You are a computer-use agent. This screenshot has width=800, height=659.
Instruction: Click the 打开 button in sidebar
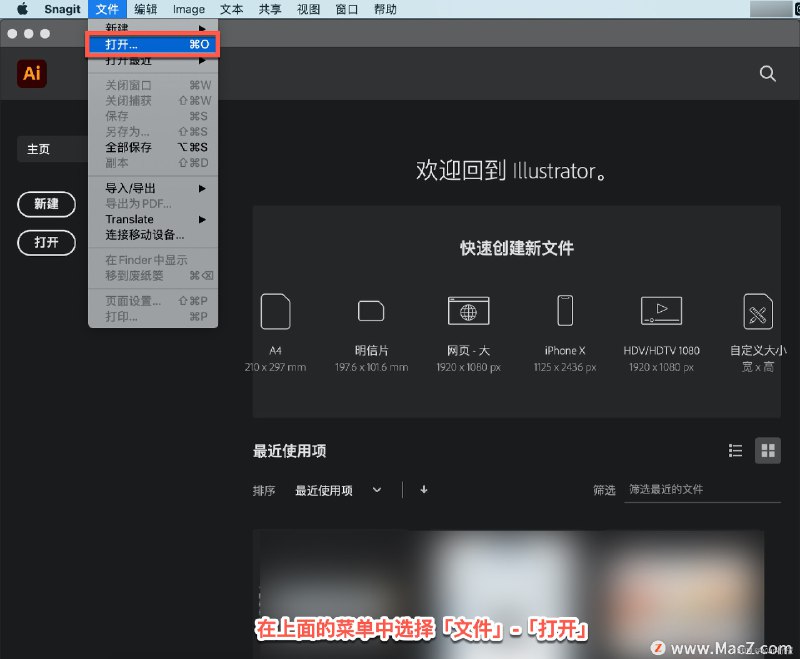[x=46, y=242]
